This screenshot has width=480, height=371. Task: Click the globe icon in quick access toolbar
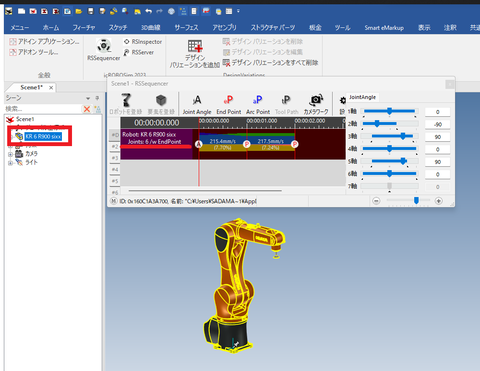click(171, 11)
